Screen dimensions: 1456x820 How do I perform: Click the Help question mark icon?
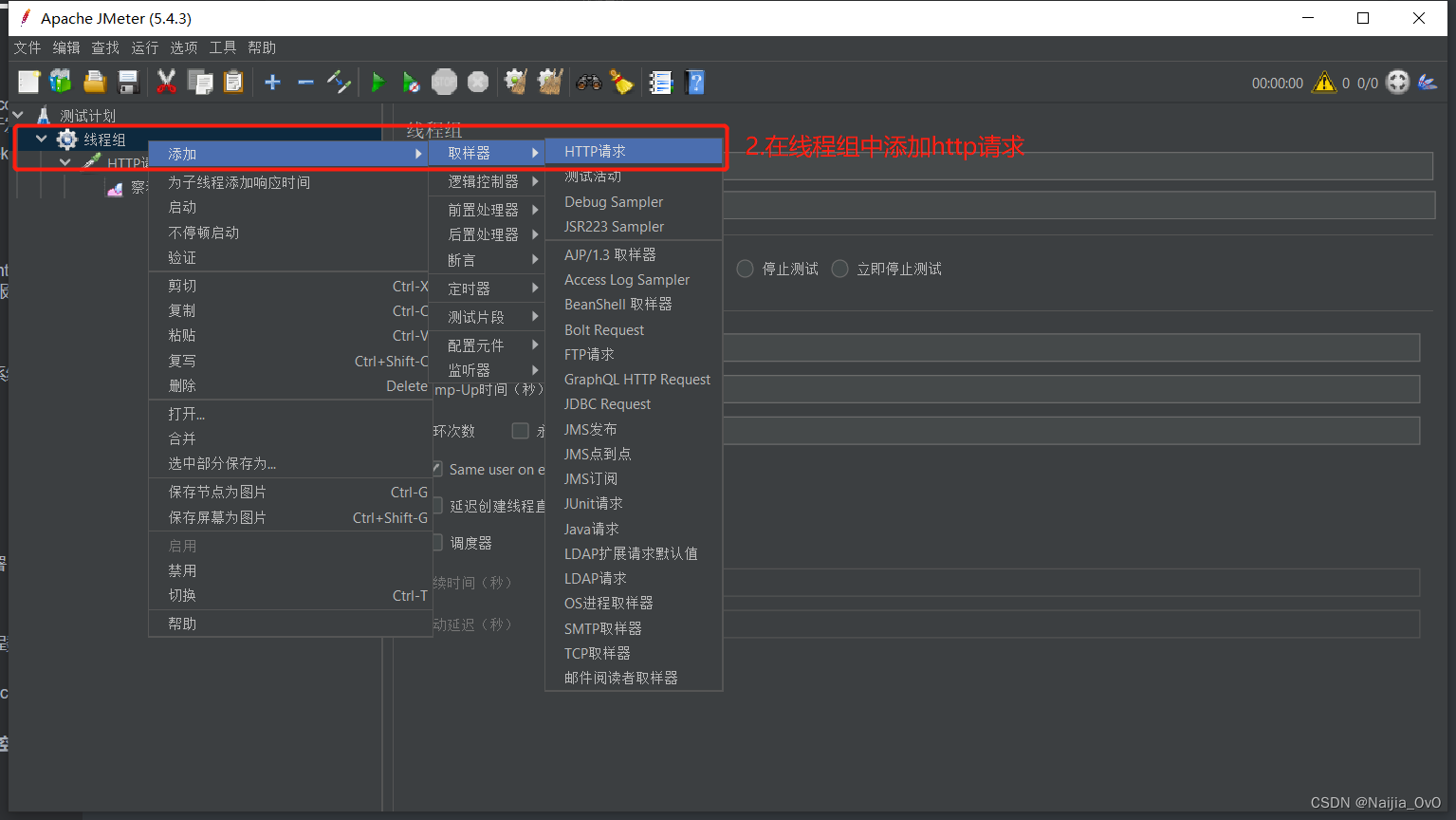695,83
